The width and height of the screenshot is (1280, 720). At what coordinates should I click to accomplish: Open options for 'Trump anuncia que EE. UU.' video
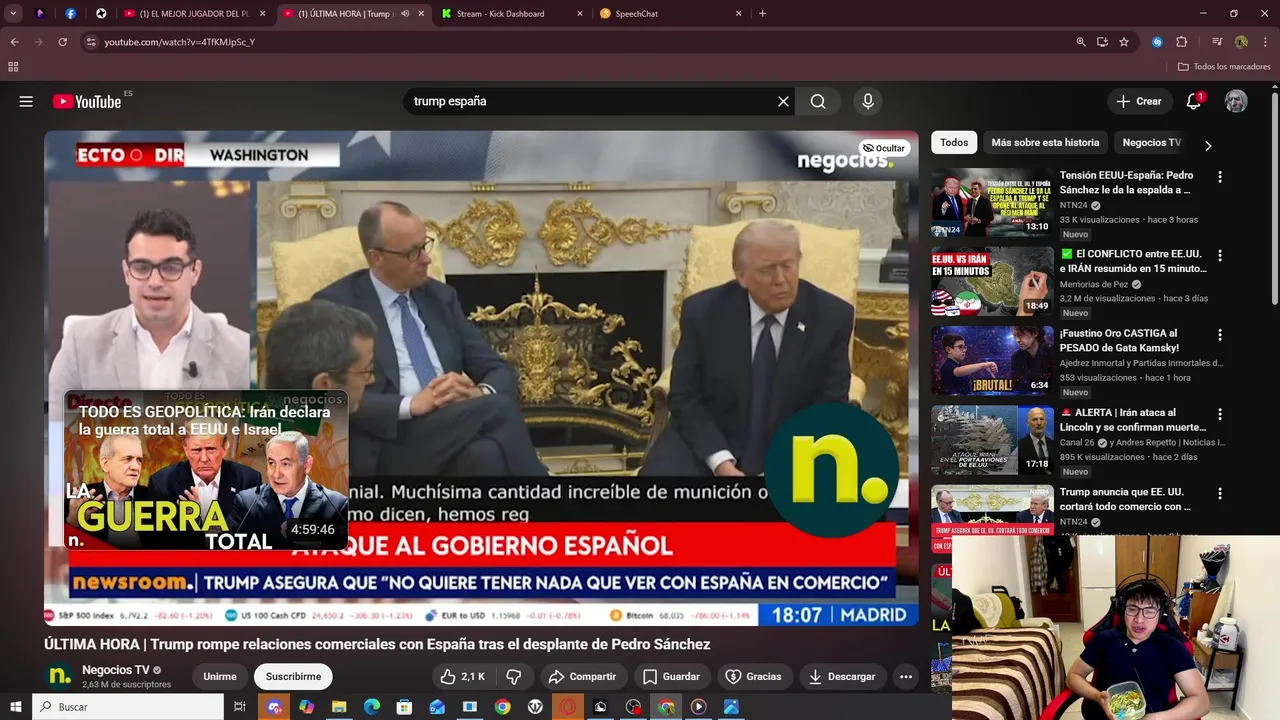click(1219, 493)
